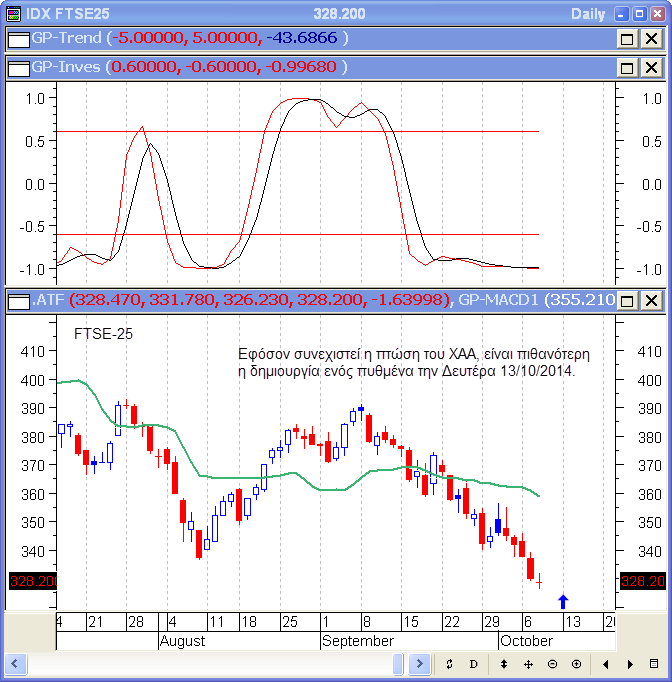Zoom in using the plus magnifier icon
The height and width of the screenshot is (682, 672).
pos(576,664)
